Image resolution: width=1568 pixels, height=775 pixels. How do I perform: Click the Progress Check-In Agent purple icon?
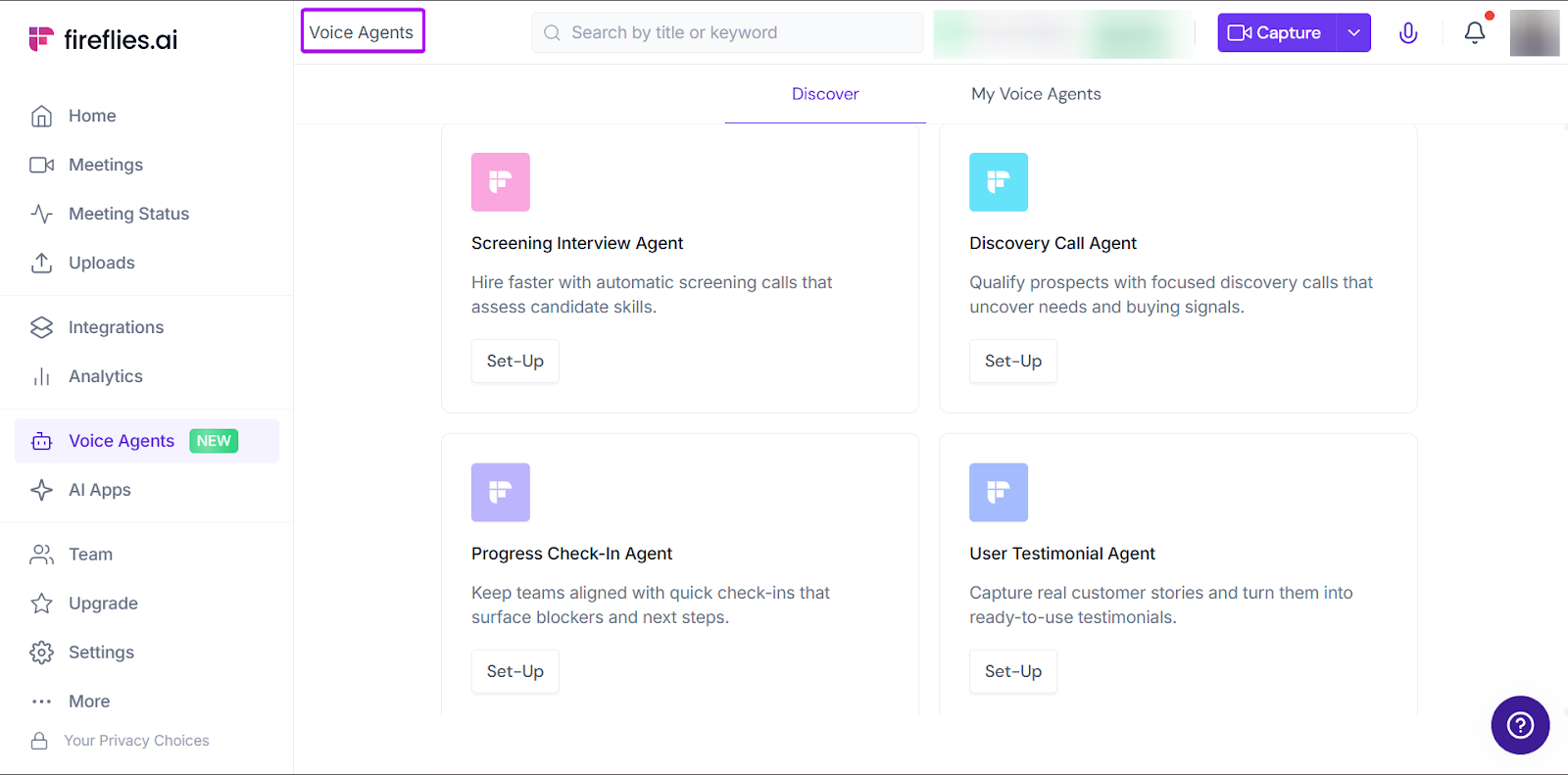pos(501,493)
